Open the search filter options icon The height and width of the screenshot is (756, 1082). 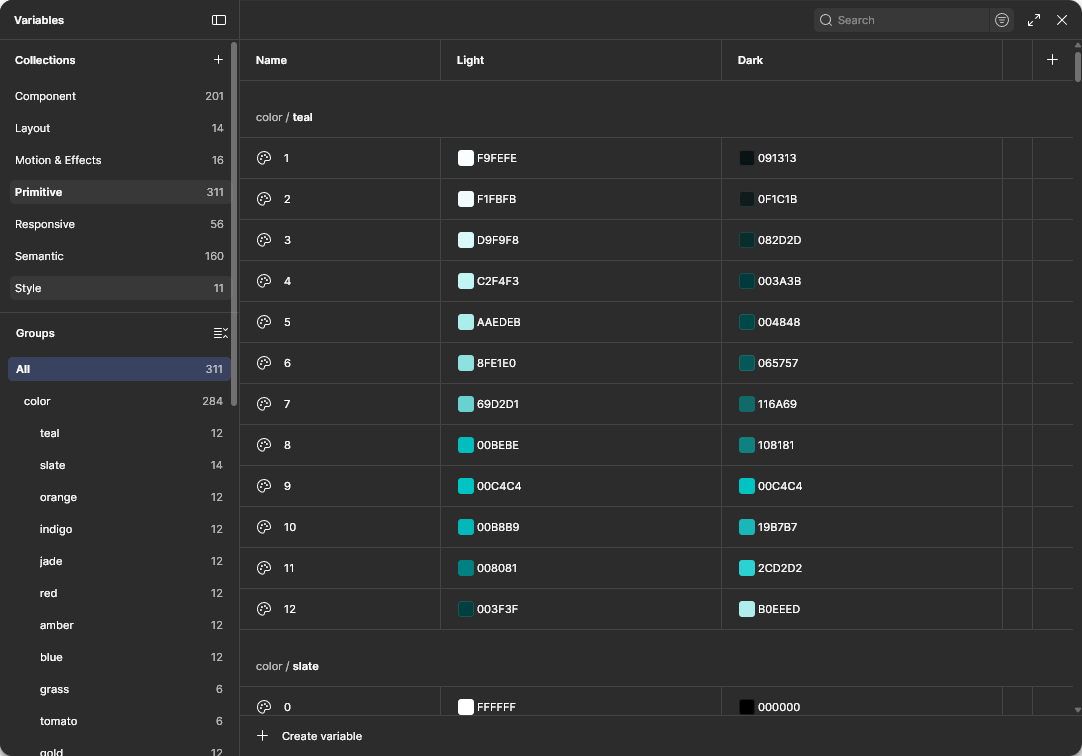pos(1002,20)
